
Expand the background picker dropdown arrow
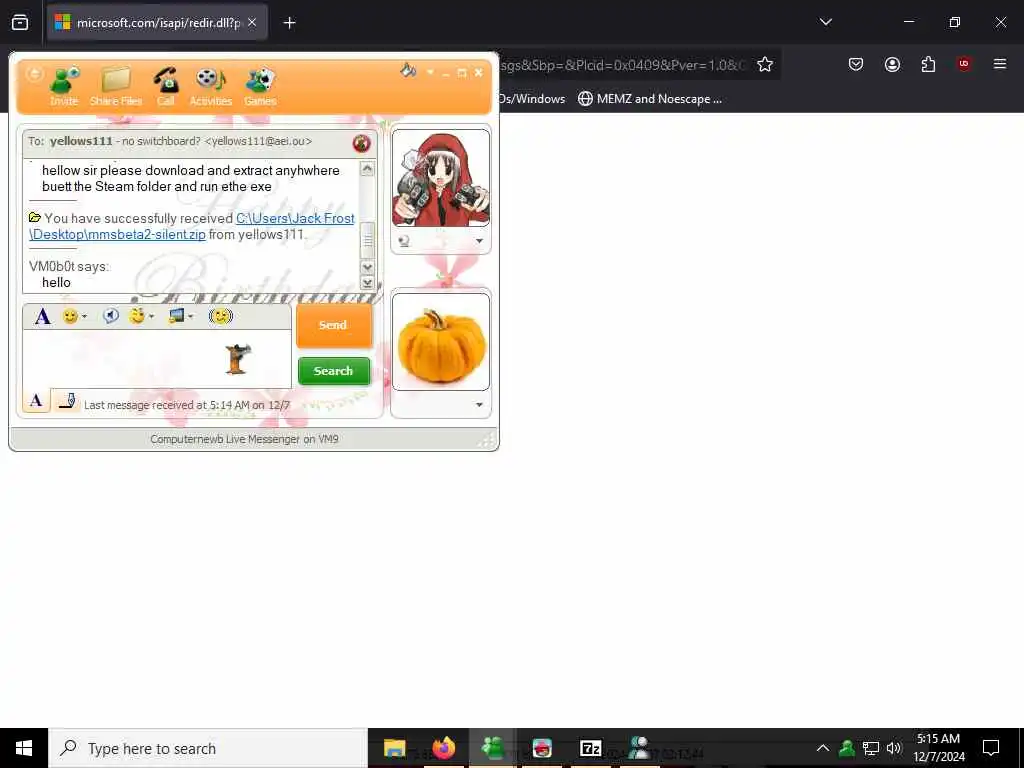click(x=191, y=317)
